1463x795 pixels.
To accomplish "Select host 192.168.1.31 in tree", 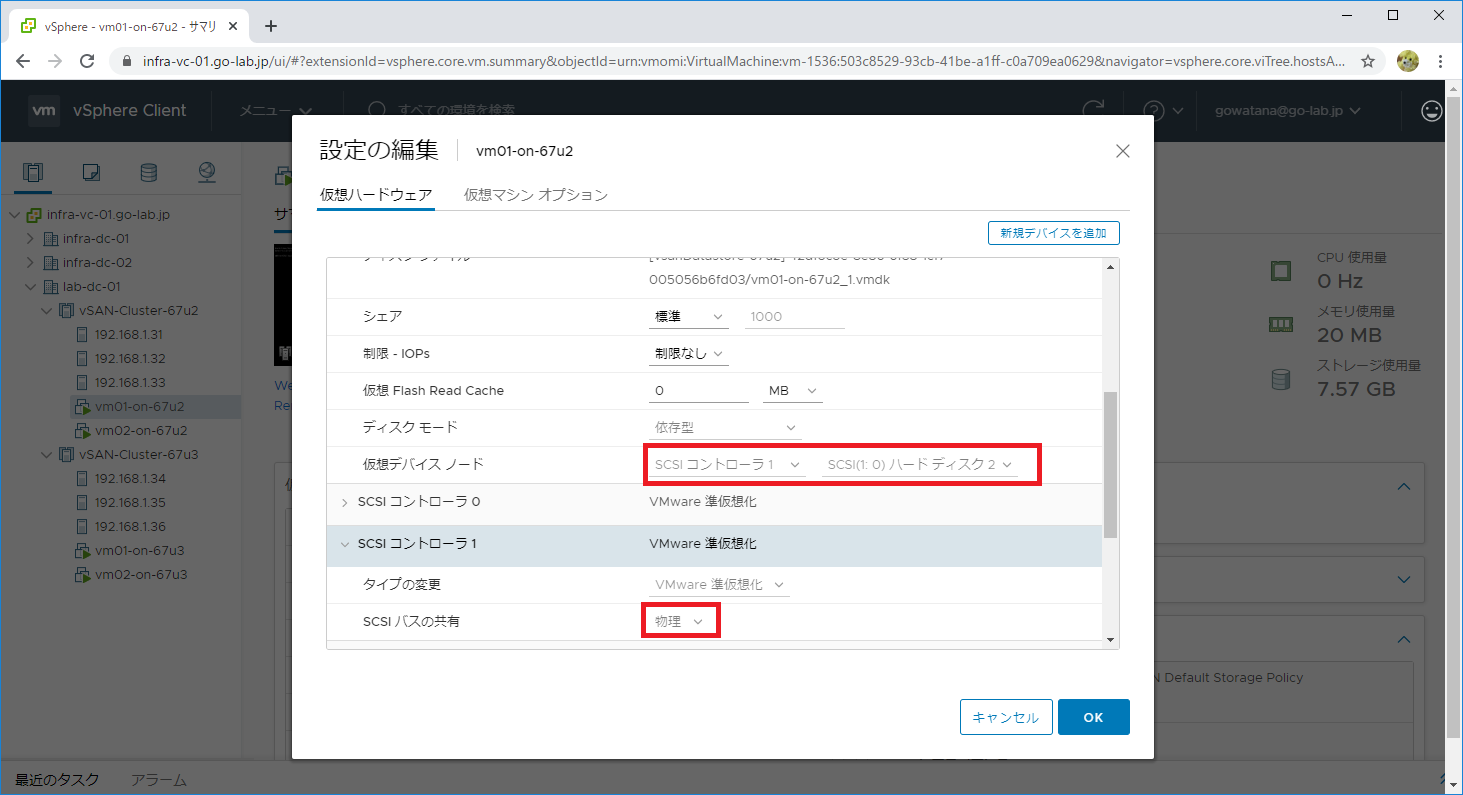I will 130,334.
